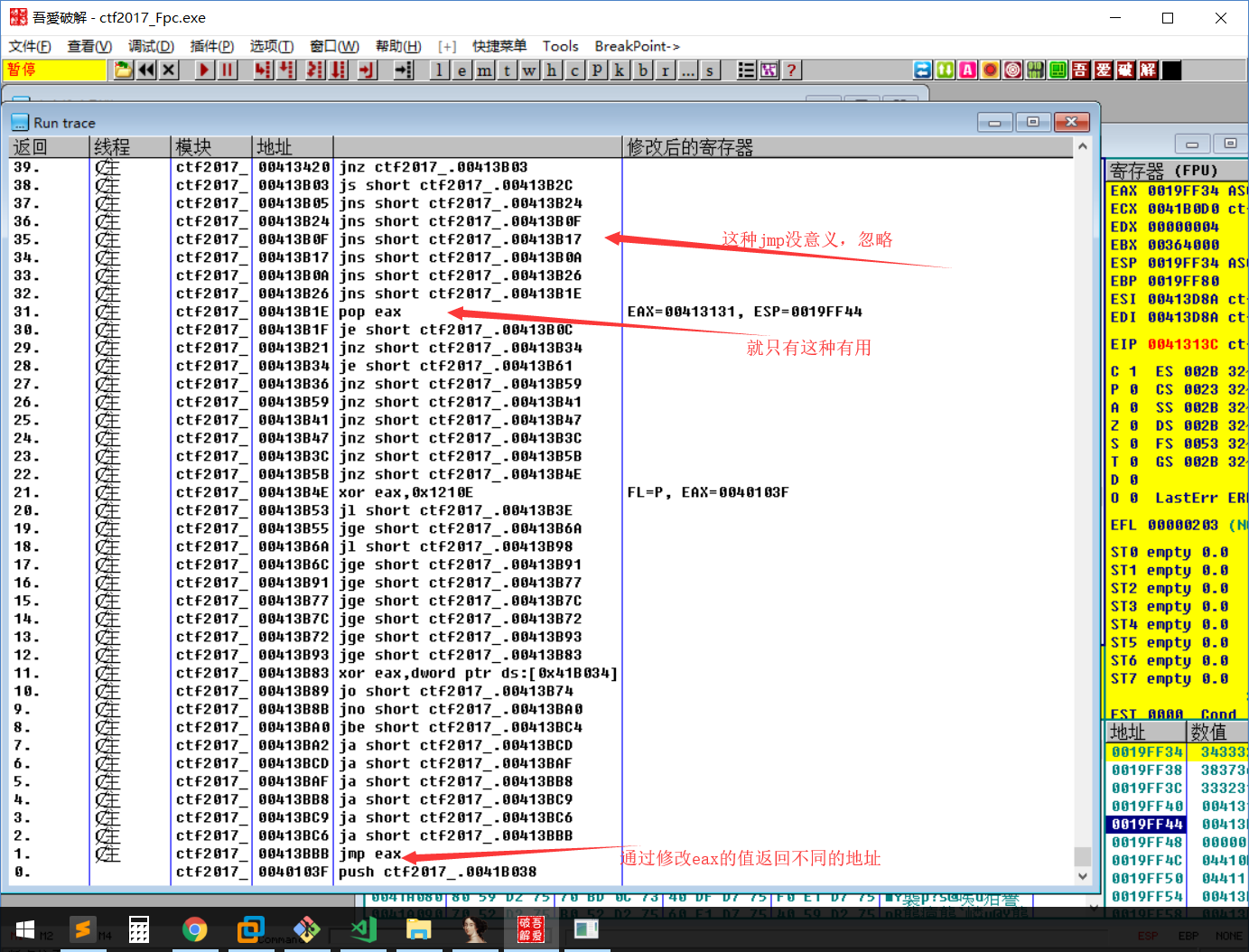
Task: Click the Execute till return icon
Action: point(368,70)
